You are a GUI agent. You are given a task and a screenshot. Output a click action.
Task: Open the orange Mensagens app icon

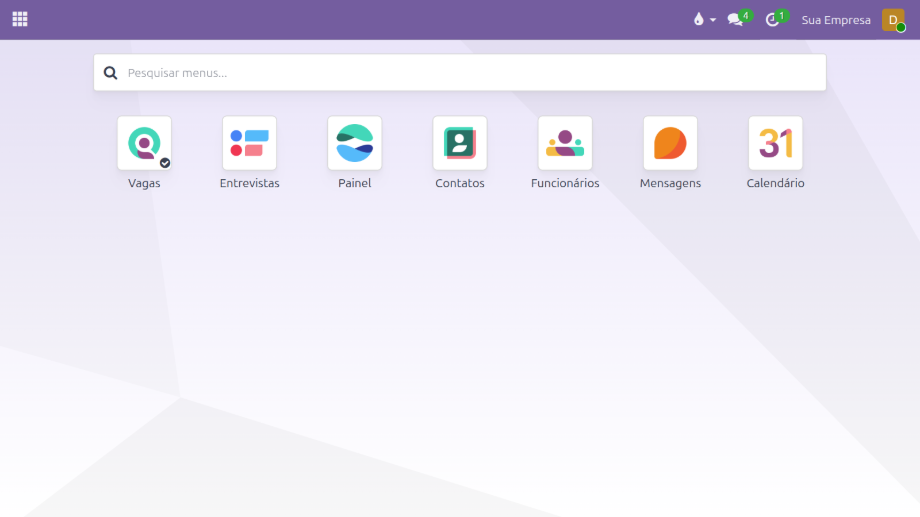click(x=670, y=143)
